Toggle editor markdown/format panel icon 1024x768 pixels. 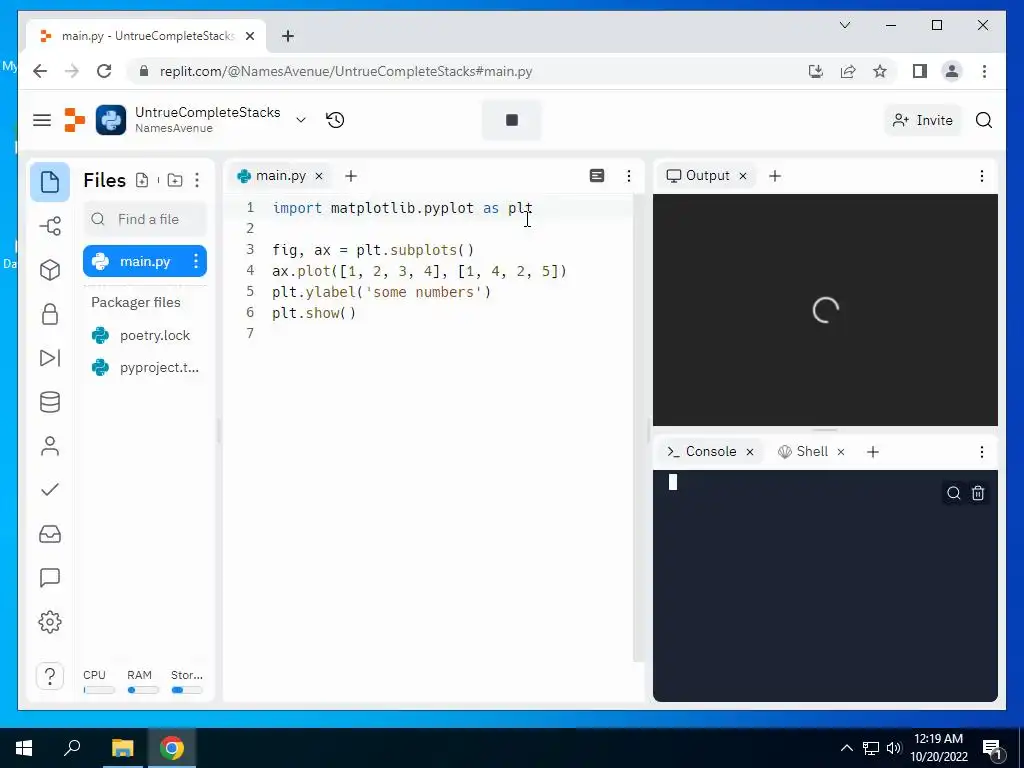(596, 176)
